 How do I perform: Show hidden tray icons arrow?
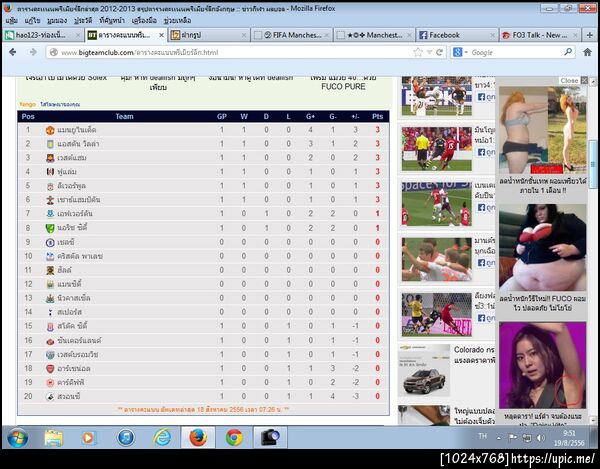499,438
